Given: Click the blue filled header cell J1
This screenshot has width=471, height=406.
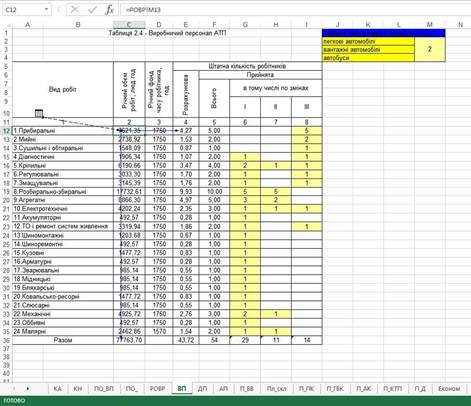Looking at the screenshot, I should pos(383,33).
